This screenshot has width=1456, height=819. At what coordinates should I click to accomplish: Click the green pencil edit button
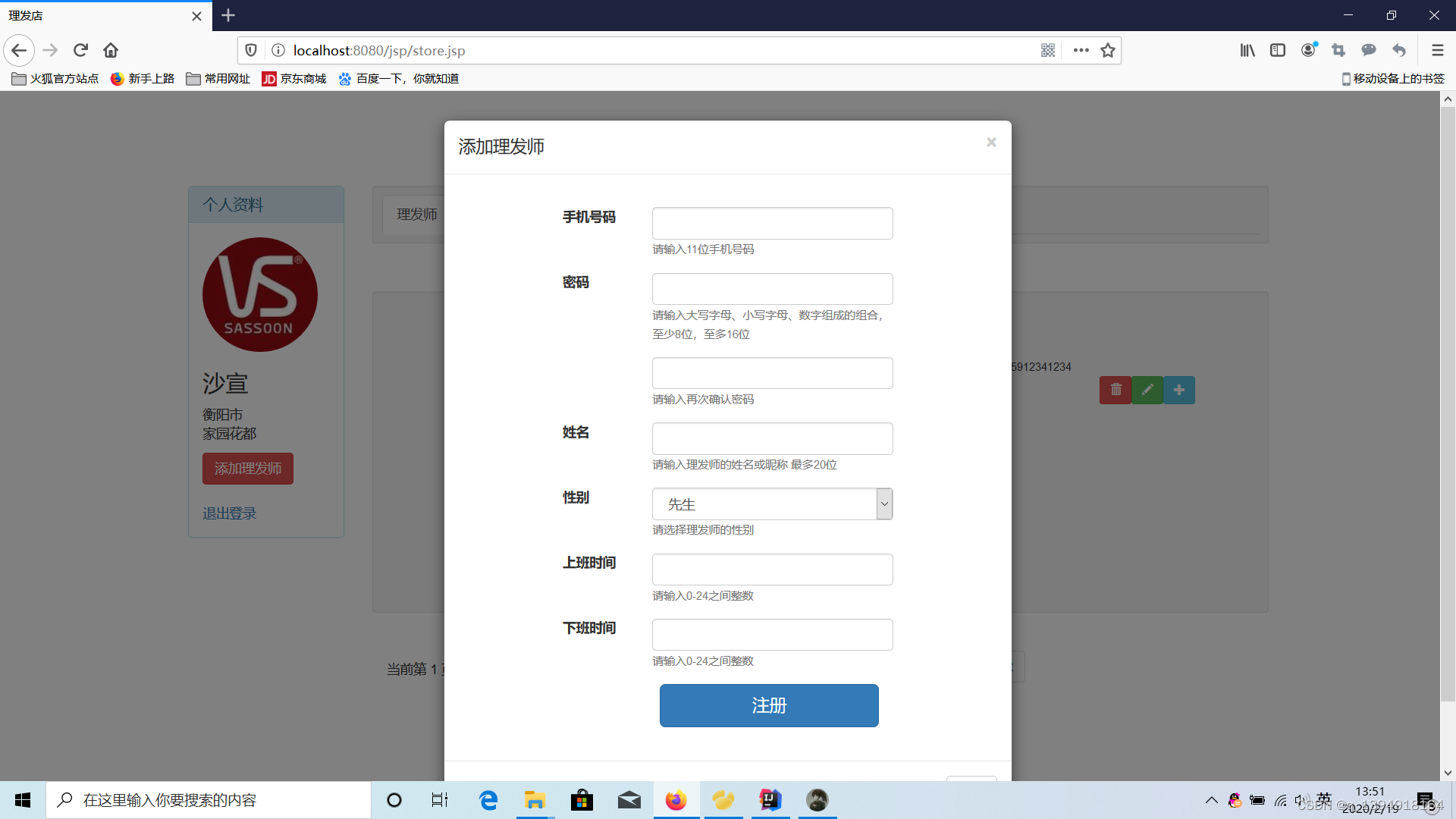1147,390
